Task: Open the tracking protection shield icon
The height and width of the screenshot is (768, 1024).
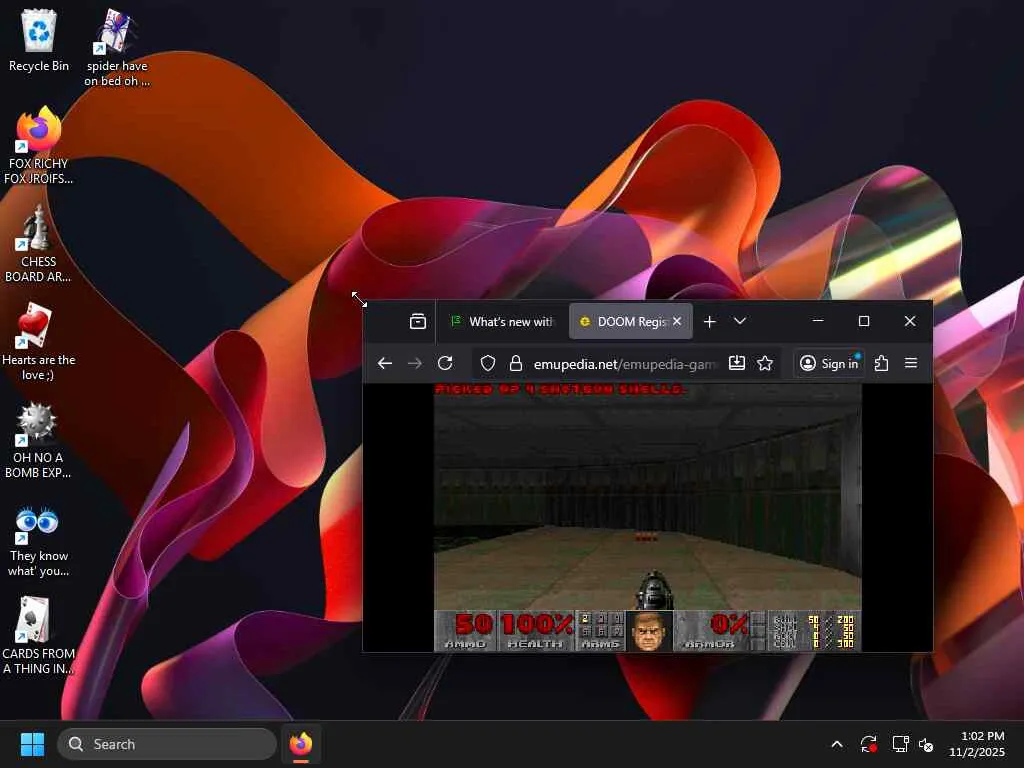Action: 488,363
